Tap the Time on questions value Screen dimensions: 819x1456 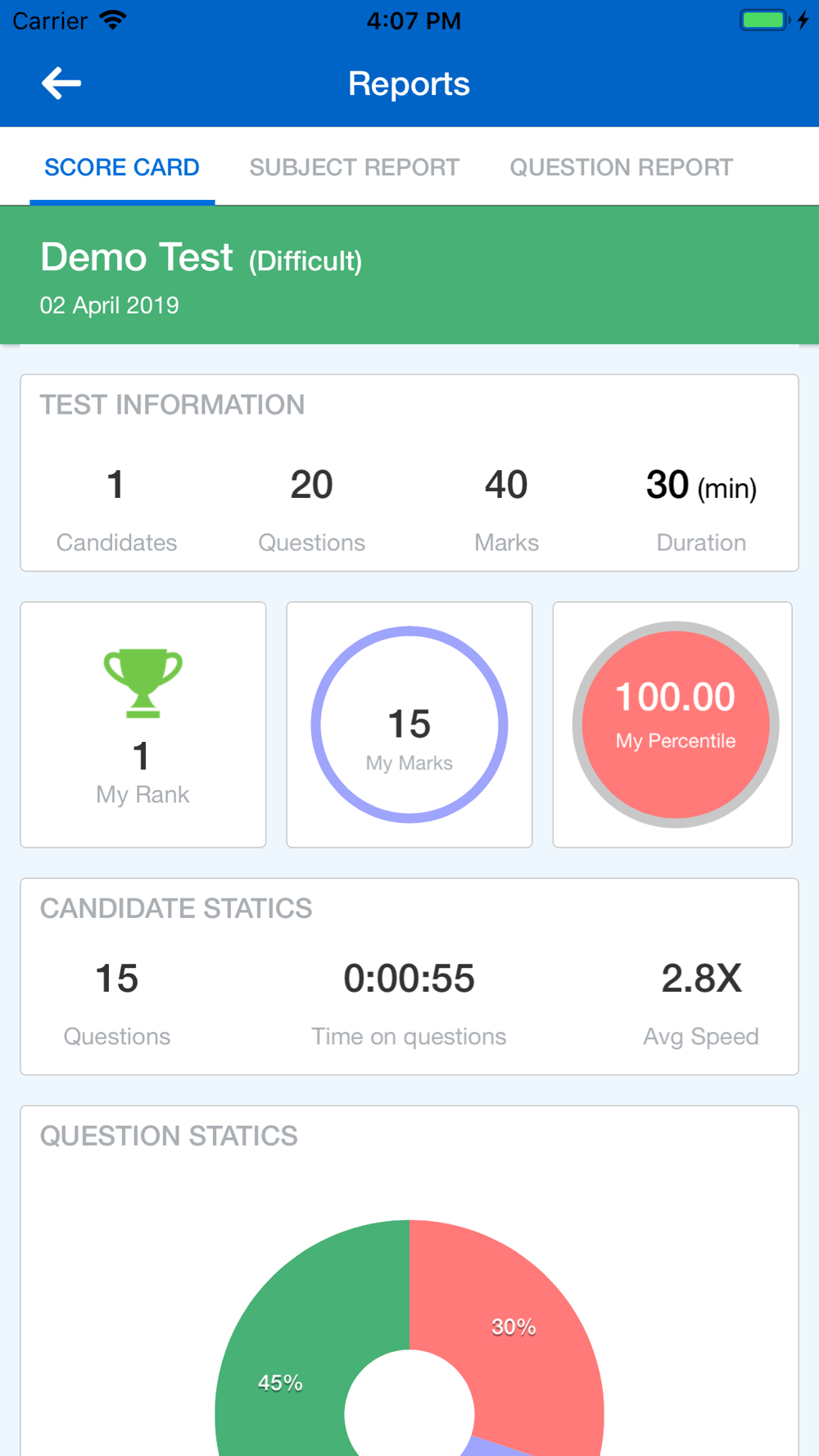pos(409,979)
